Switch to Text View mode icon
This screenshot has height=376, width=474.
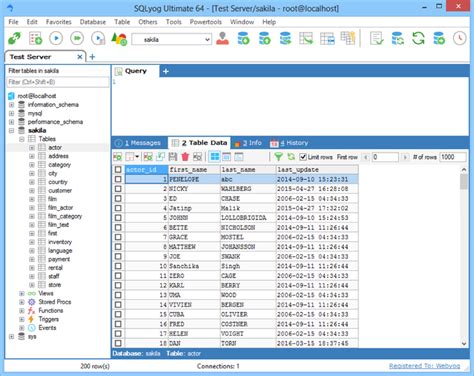coord(239,156)
